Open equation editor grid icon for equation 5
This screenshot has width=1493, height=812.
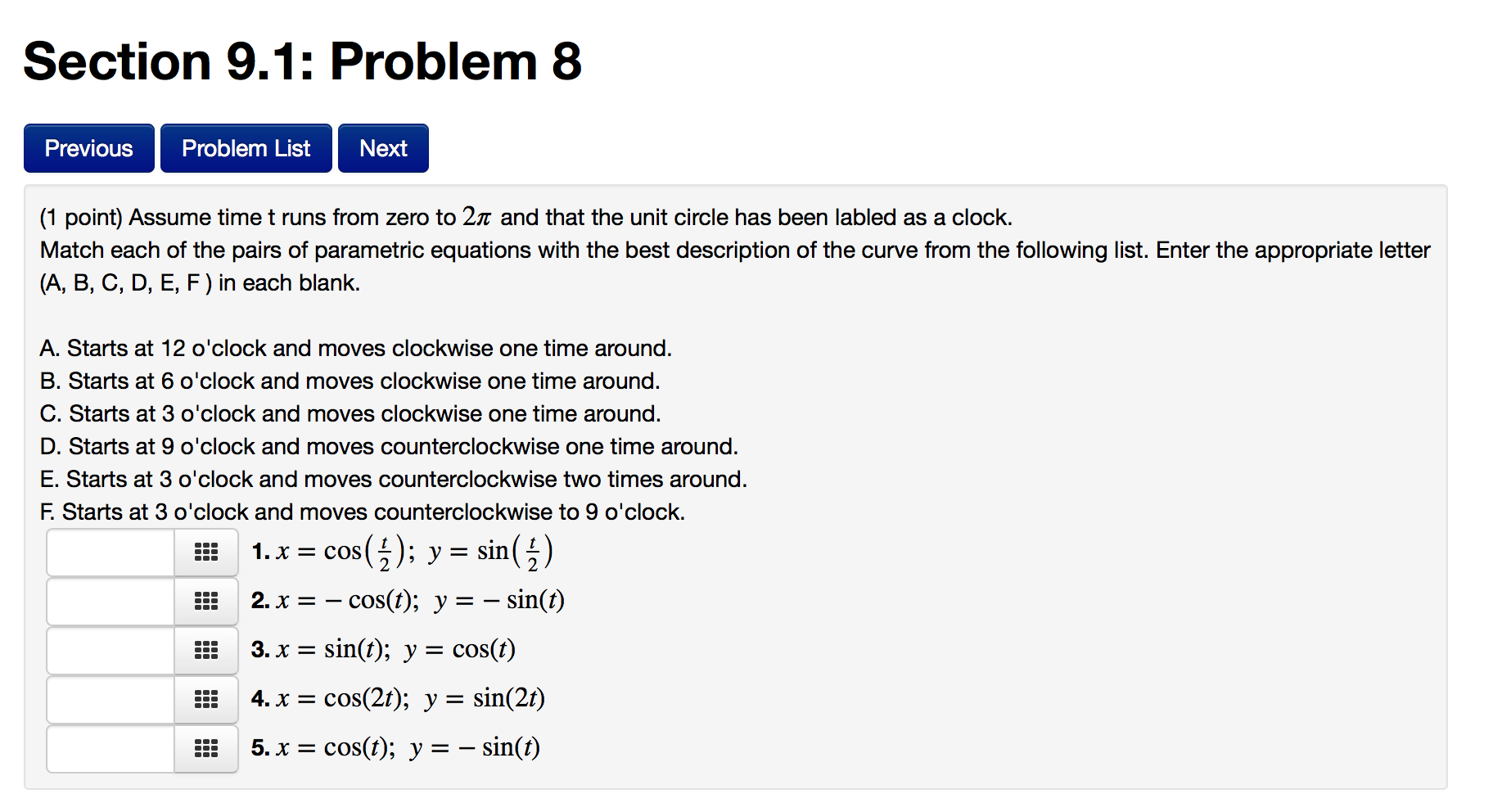tap(206, 749)
